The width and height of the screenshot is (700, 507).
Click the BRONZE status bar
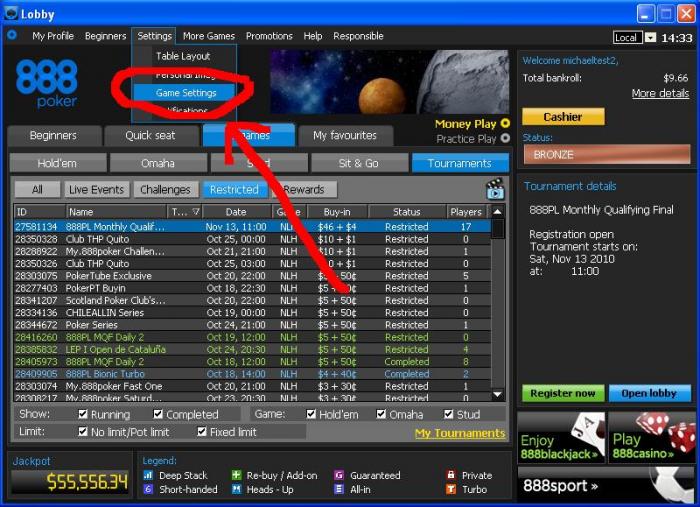point(607,154)
